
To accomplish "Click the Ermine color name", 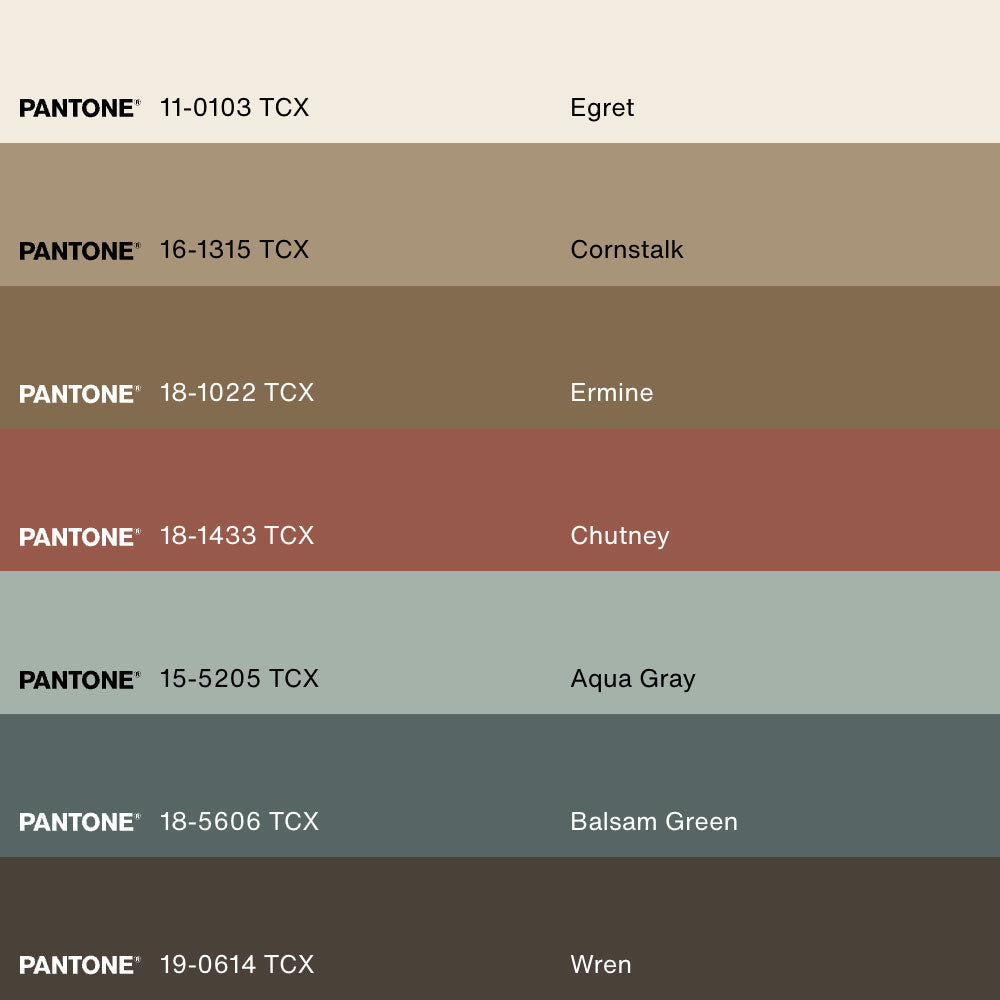I will pos(612,393).
